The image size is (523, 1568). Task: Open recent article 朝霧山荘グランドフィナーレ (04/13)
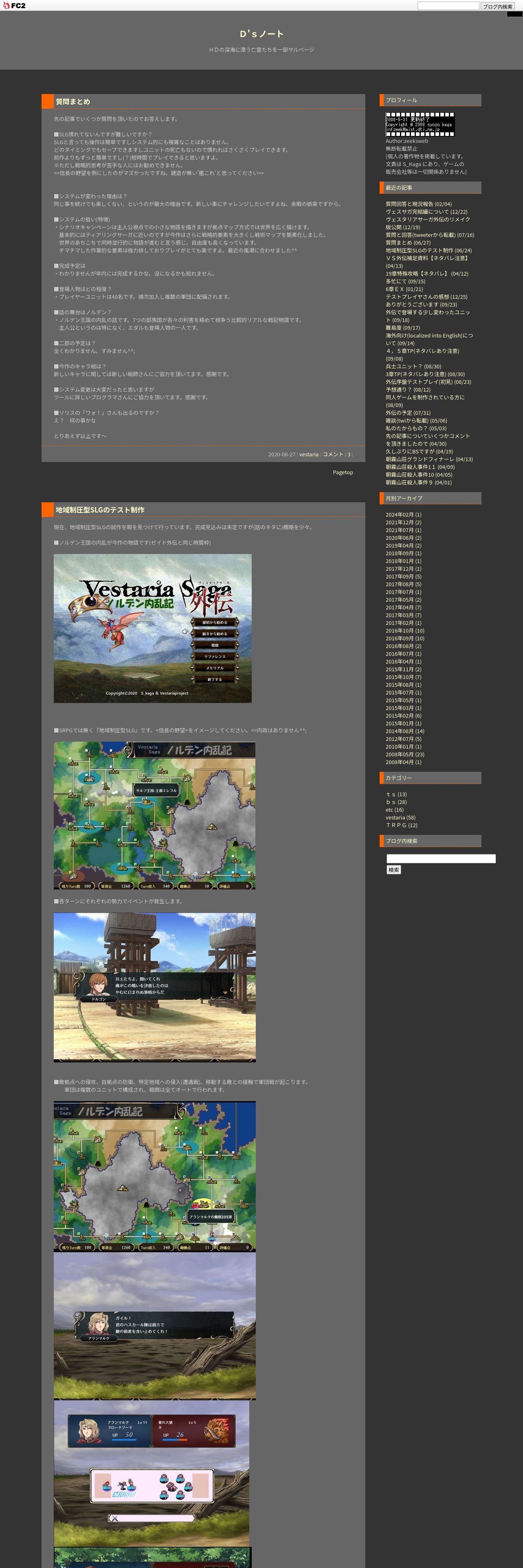click(429, 460)
